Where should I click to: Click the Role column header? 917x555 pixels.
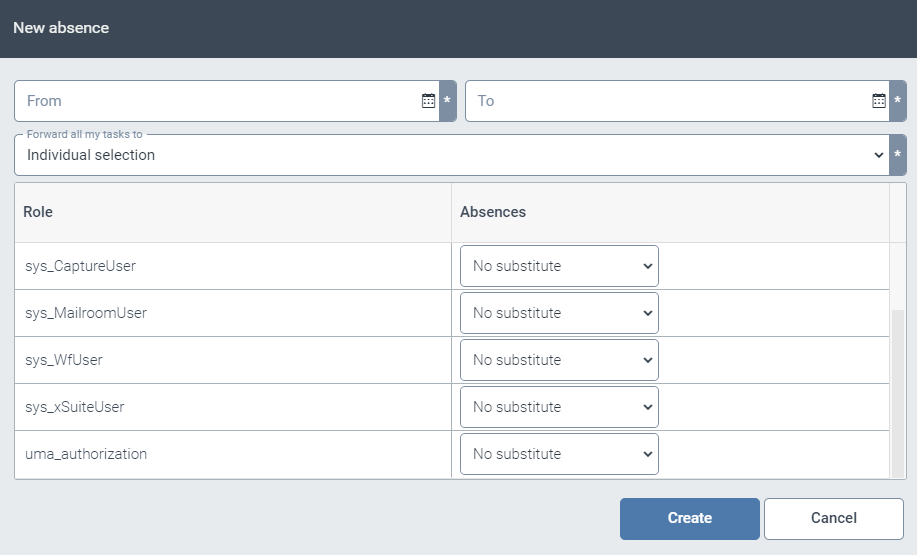tap(232, 212)
